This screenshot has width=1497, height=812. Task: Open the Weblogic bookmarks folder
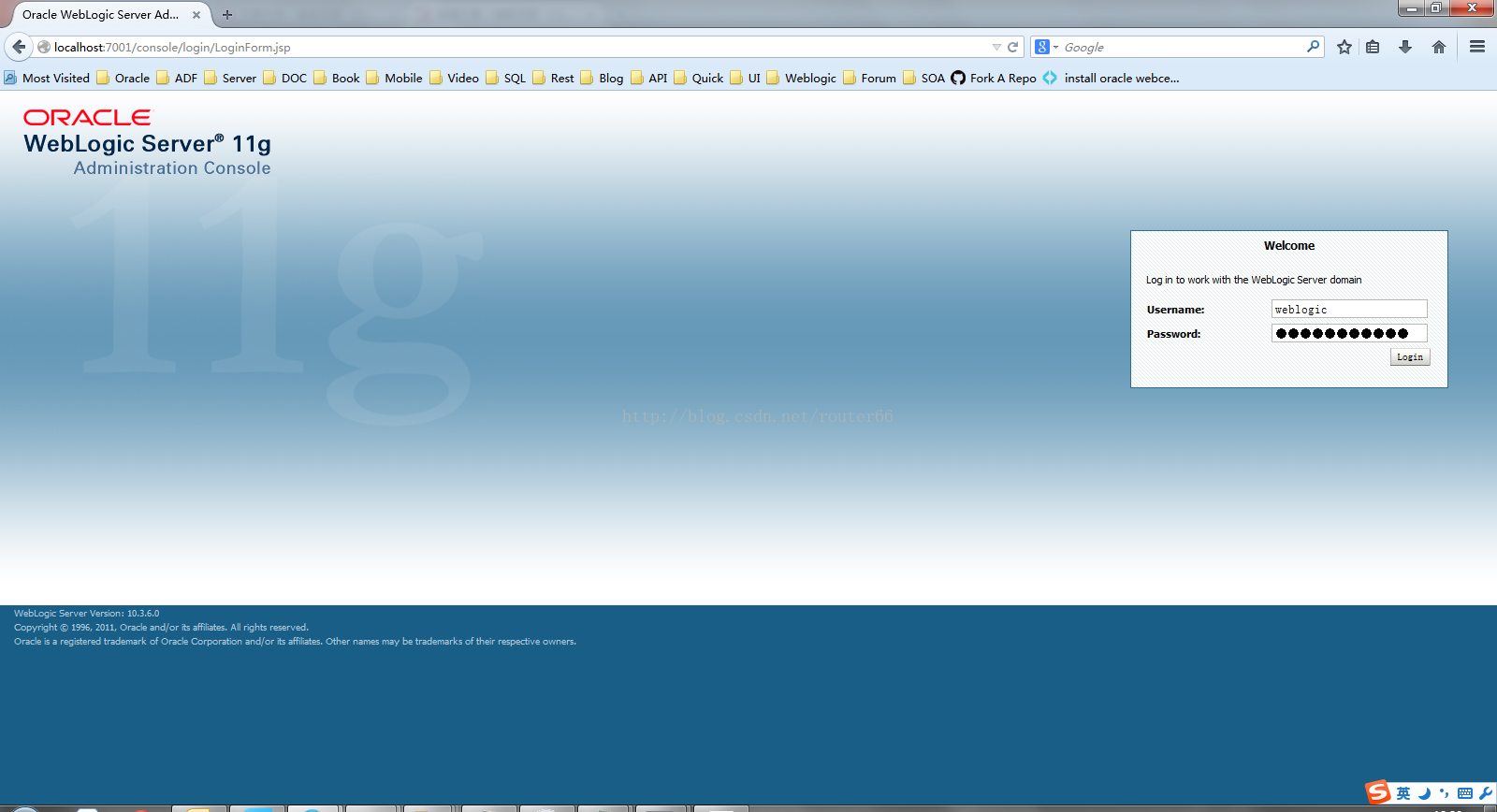click(802, 78)
